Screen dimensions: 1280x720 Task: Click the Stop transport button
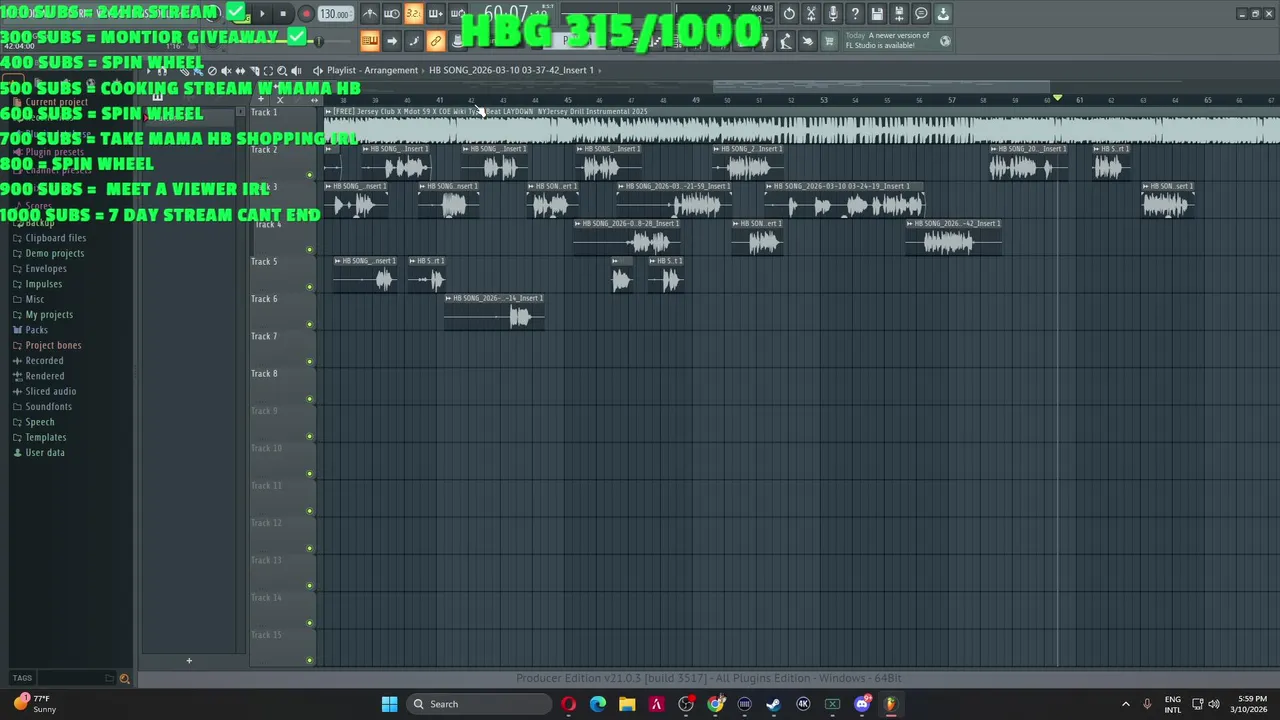(283, 14)
